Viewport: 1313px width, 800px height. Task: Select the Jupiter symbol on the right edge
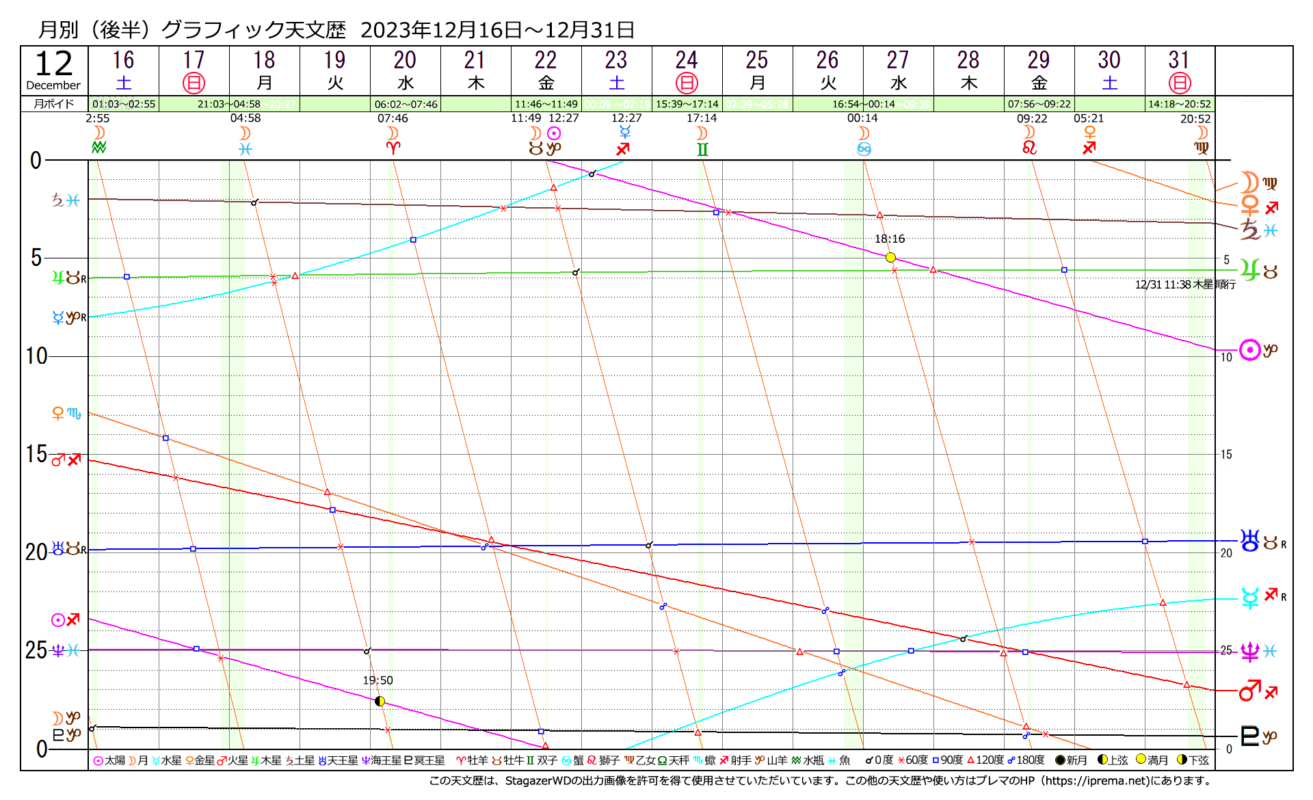pos(1249,270)
